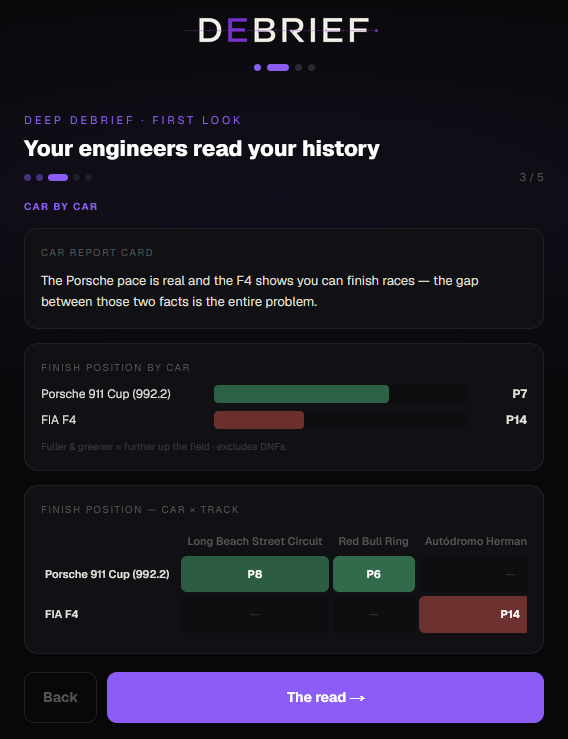Click the DEBRIEF logo at the top

[282, 31]
